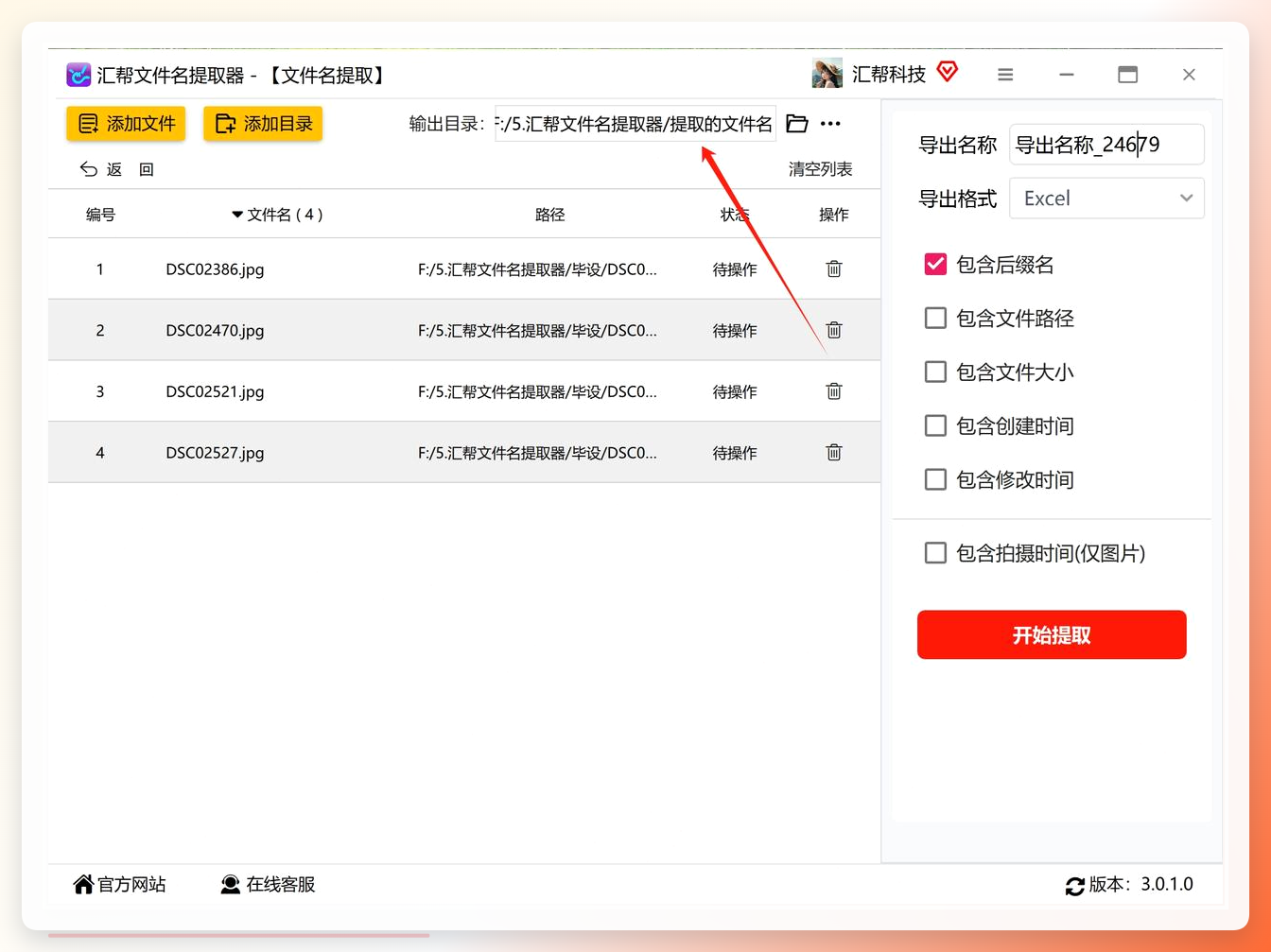
Task: Click the 汇帮科技 user avatar
Action: click(827, 74)
